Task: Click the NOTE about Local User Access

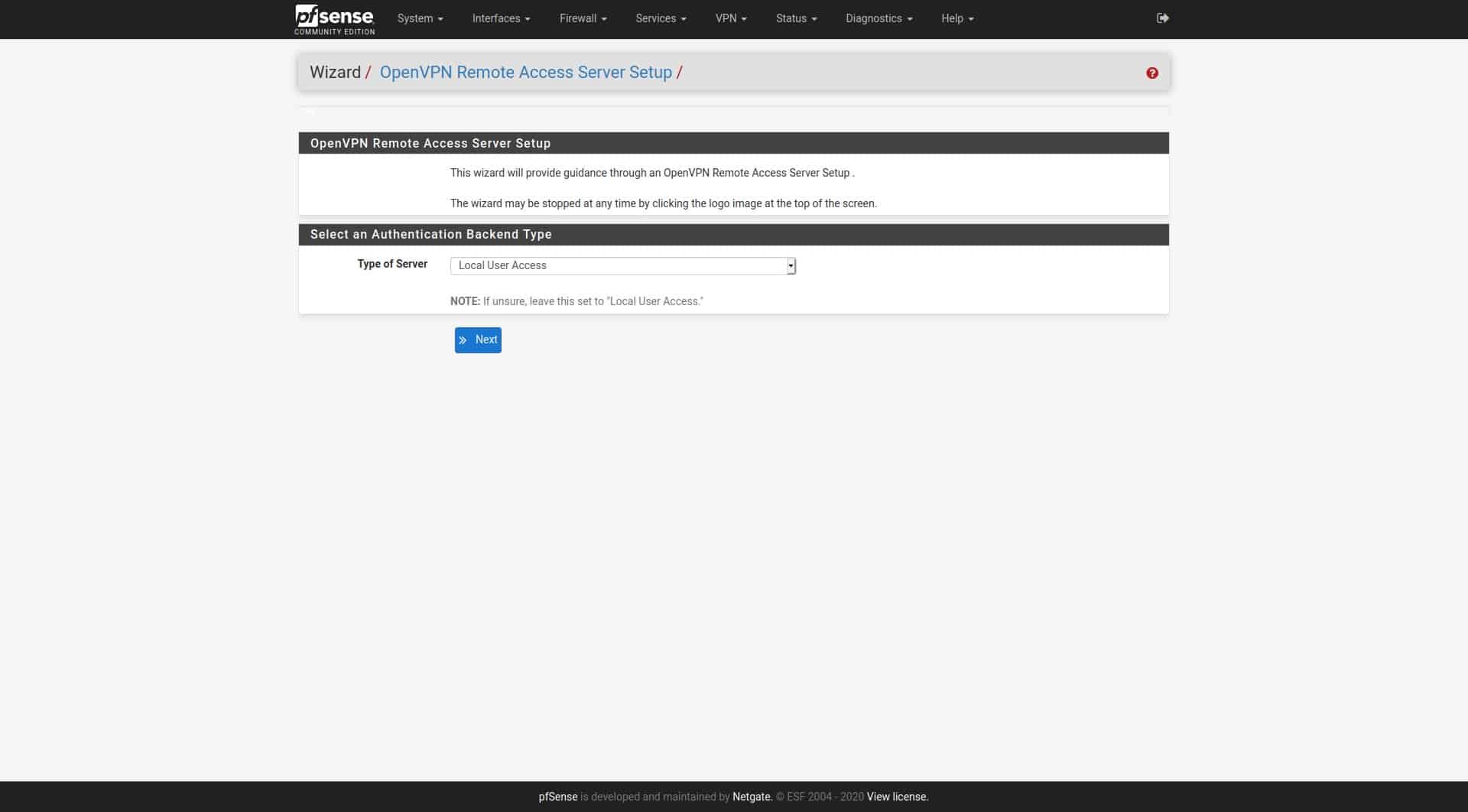Action: point(576,301)
